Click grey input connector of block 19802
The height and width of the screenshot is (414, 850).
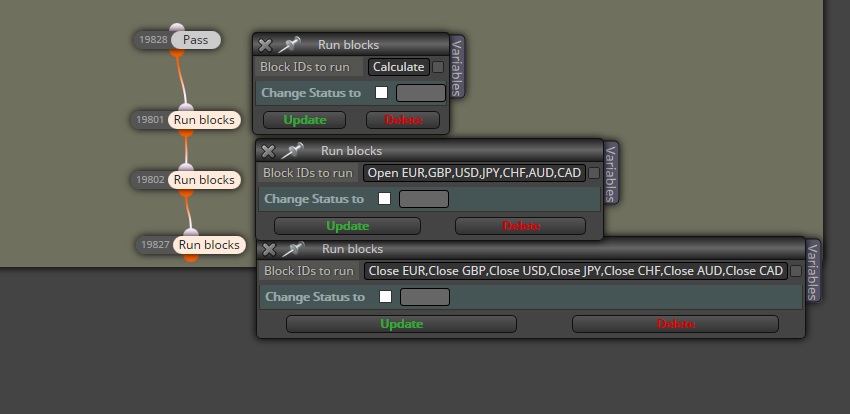pos(186,167)
